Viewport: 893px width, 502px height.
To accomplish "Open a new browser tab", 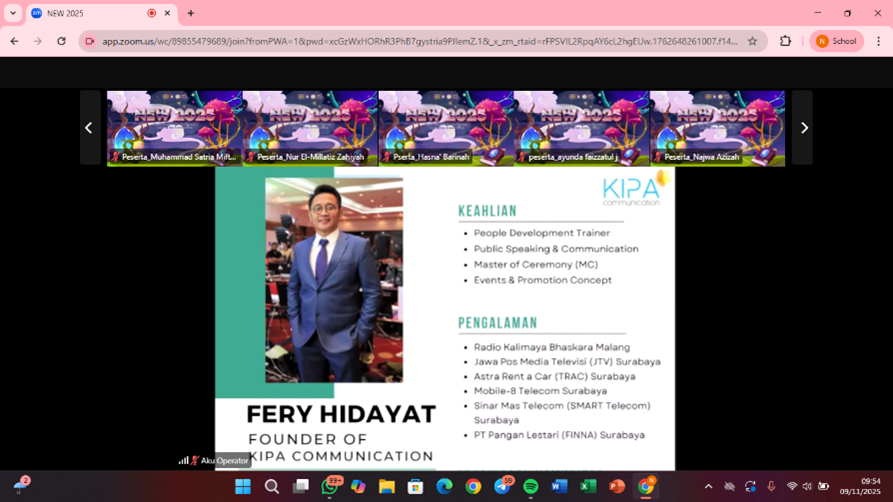I will point(191,13).
